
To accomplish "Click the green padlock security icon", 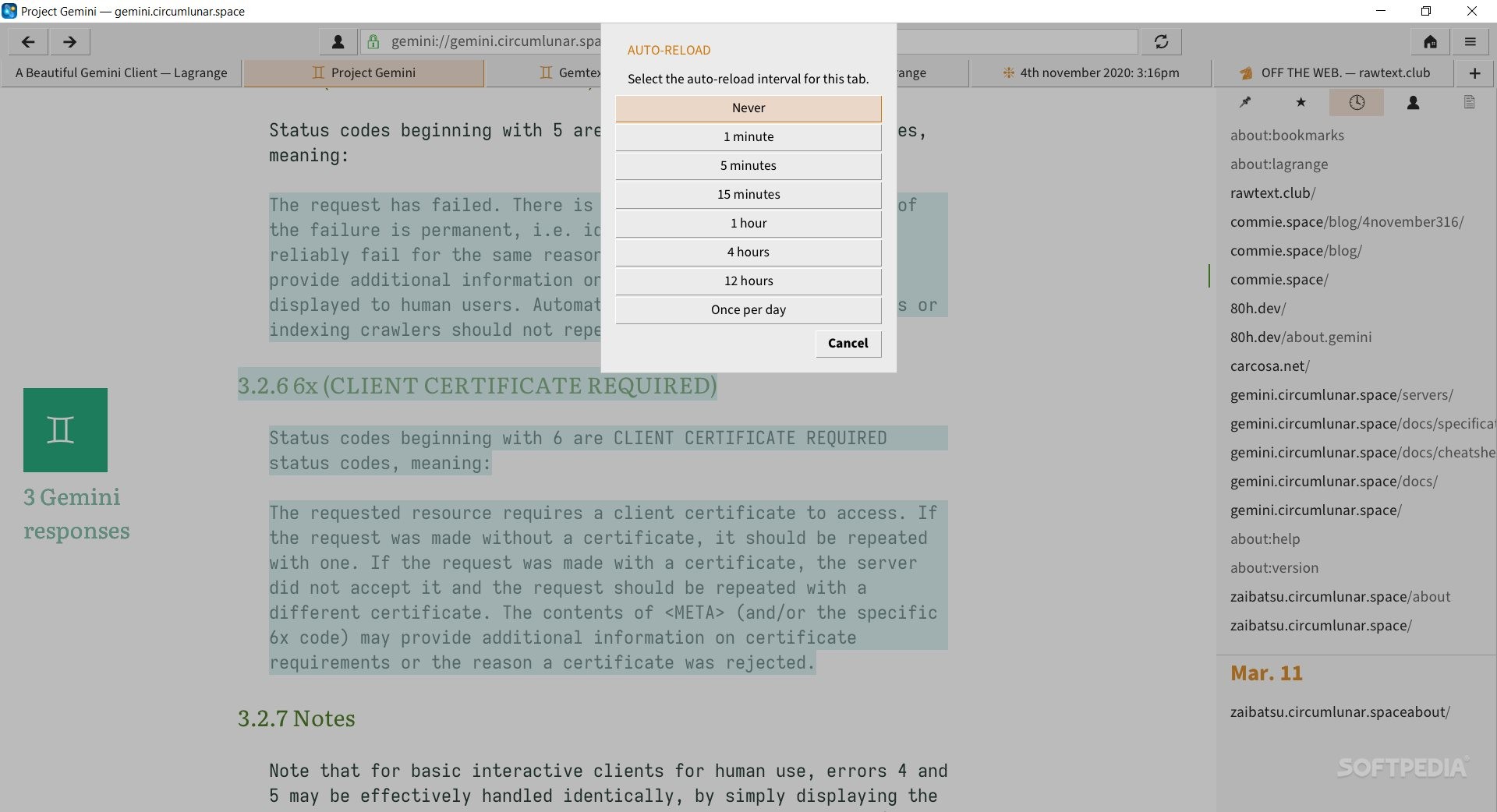I will pos(373,42).
